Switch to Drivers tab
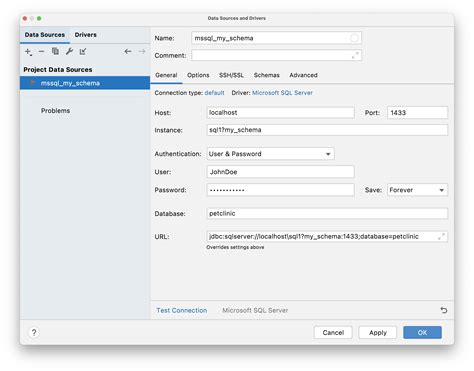The image size is (474, 371). [85, 35]
